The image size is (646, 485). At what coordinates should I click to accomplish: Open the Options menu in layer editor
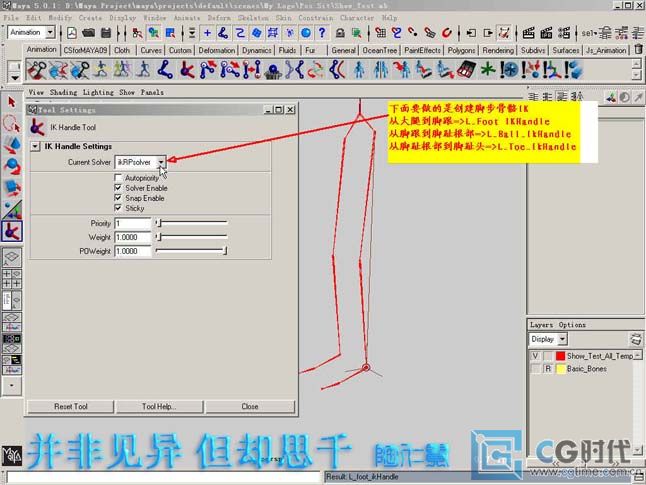572,325
